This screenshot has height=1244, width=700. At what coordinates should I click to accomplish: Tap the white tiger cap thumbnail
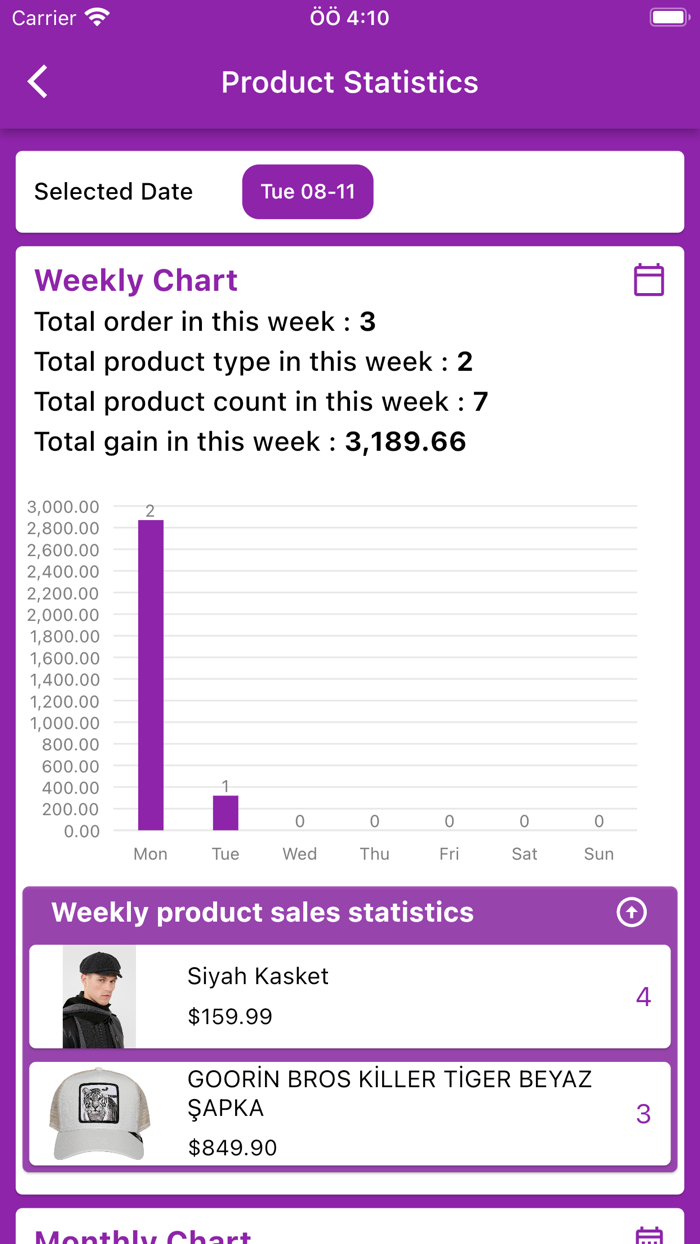coord(99,1113)
